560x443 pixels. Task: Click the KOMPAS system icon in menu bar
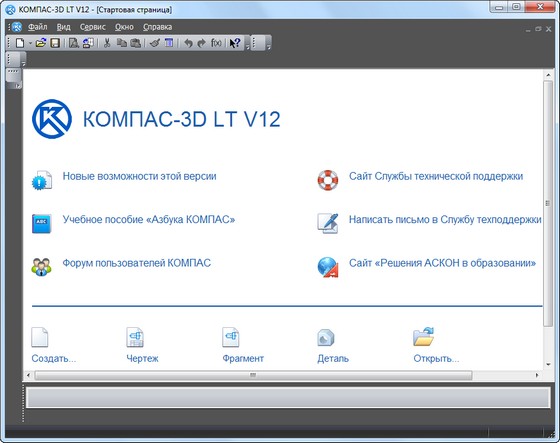(17, 27)
